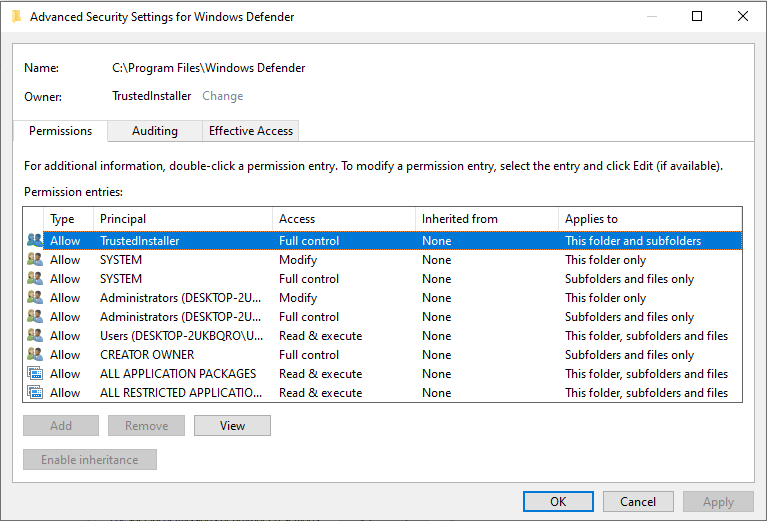767x521 pixels.
Task: Click the ALL APPLICATION PACKAGES package icon
Action: tap(35, 374)
